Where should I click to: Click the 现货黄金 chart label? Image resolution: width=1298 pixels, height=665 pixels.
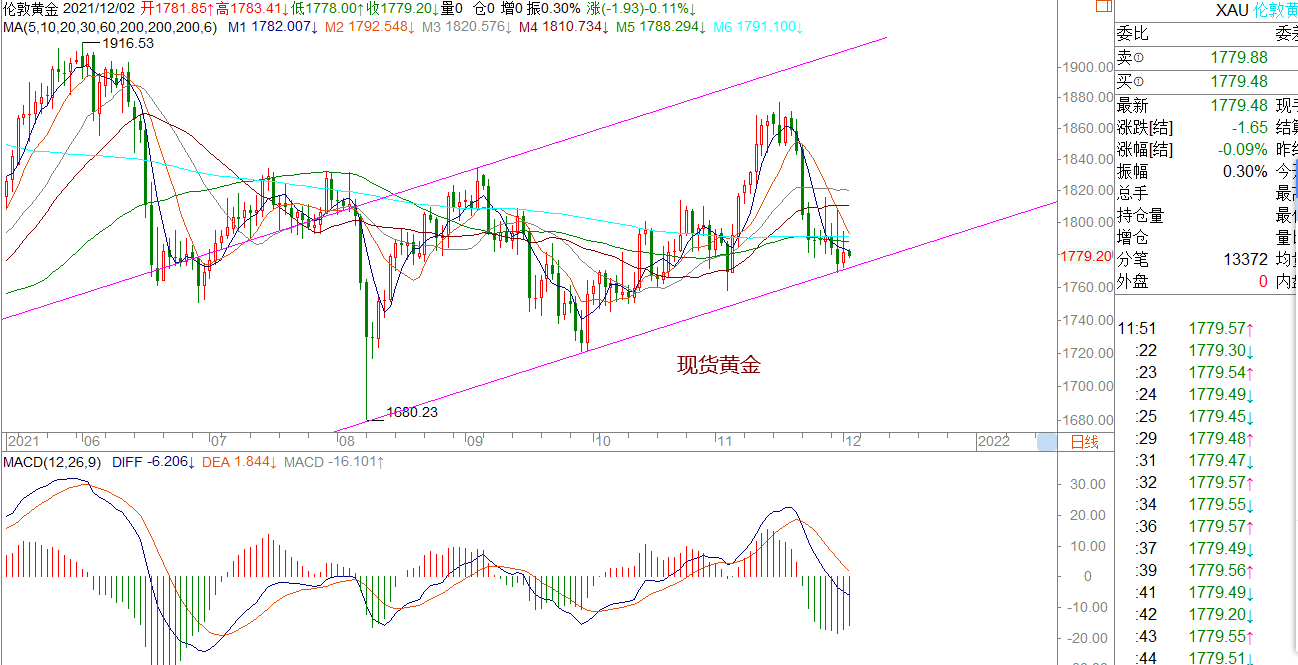[719, 365]
